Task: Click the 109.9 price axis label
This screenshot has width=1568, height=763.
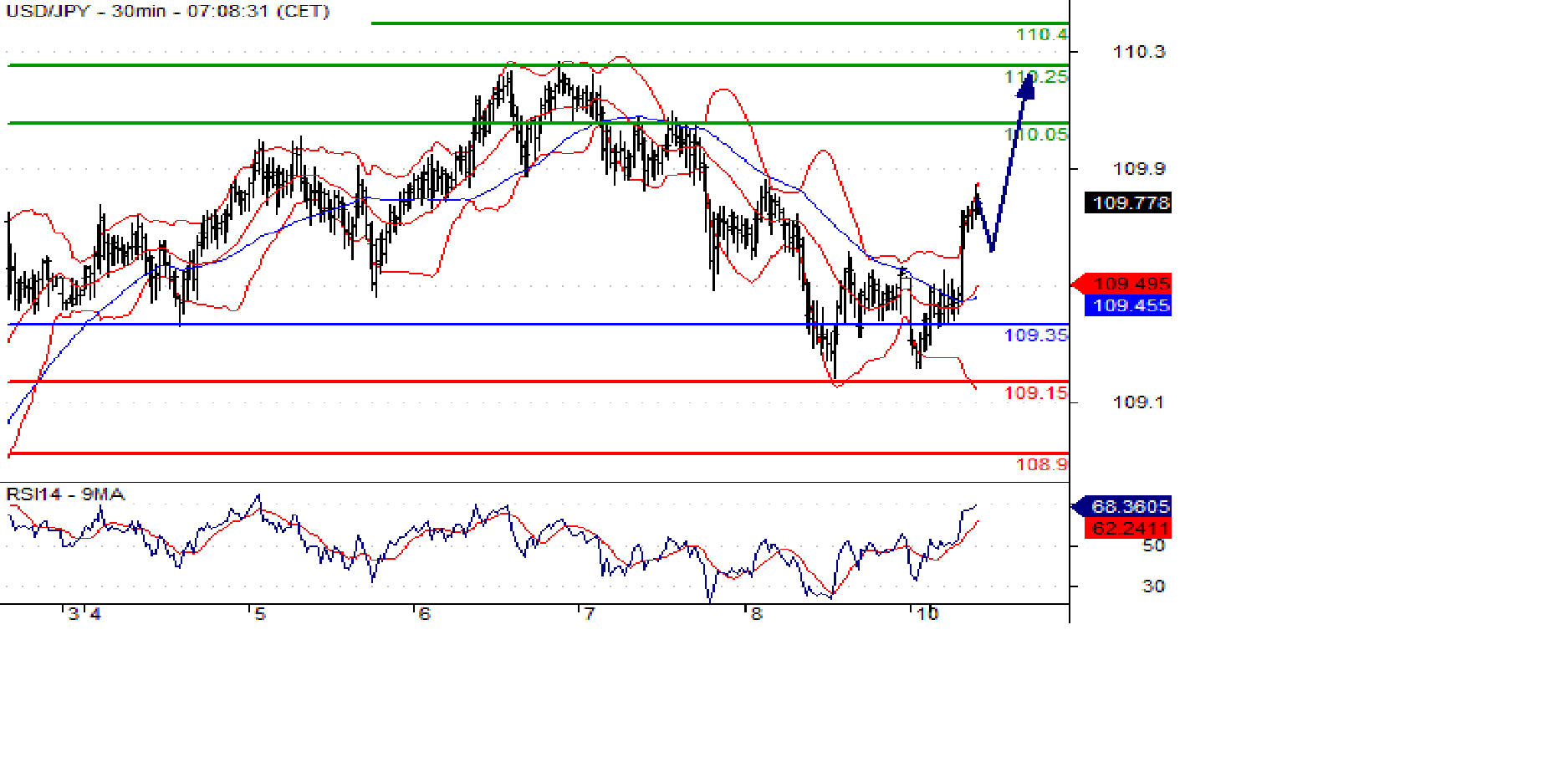Action: (x=1138, y=169)
